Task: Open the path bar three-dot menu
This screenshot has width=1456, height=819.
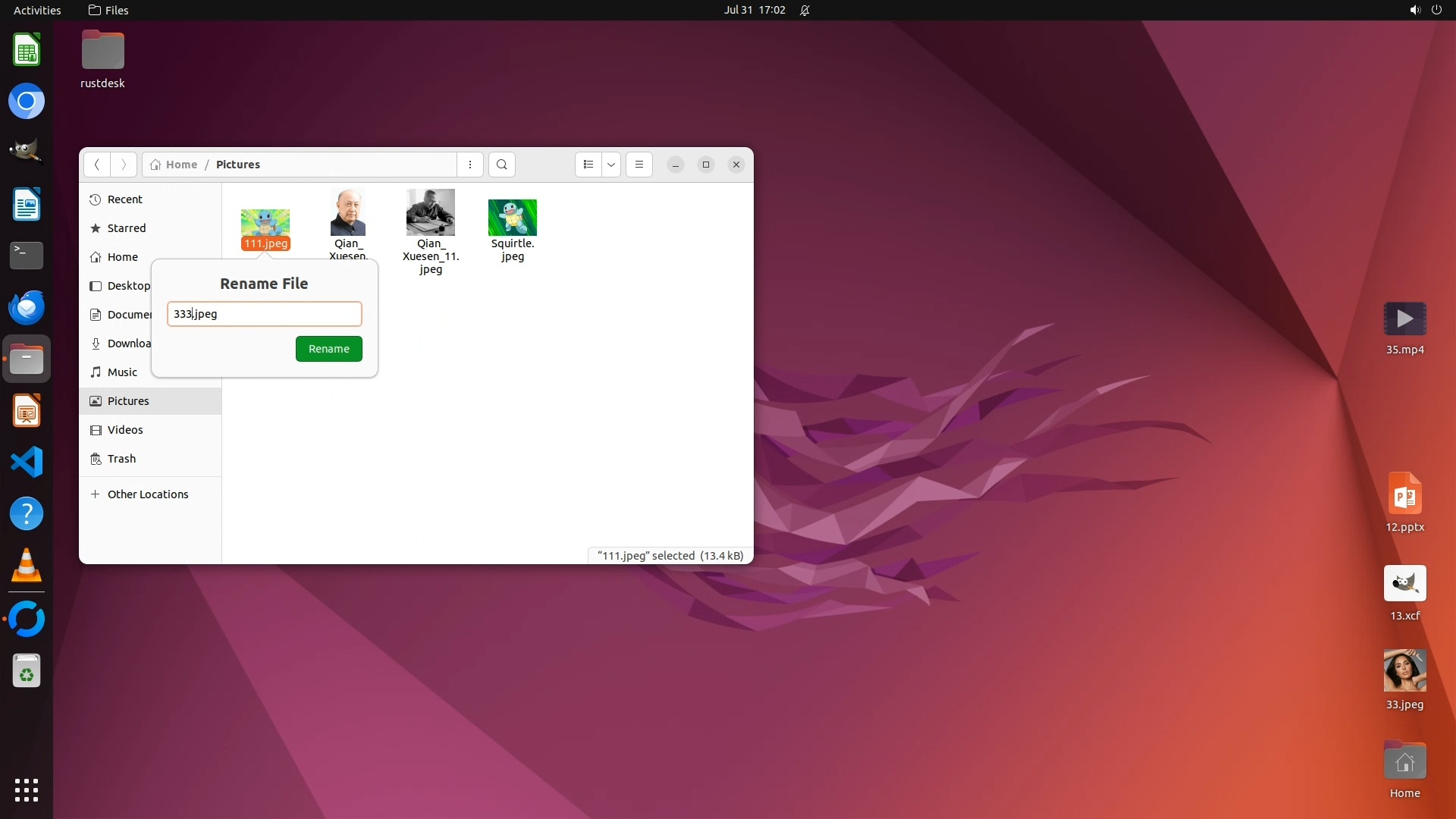Action: (470, 165)
